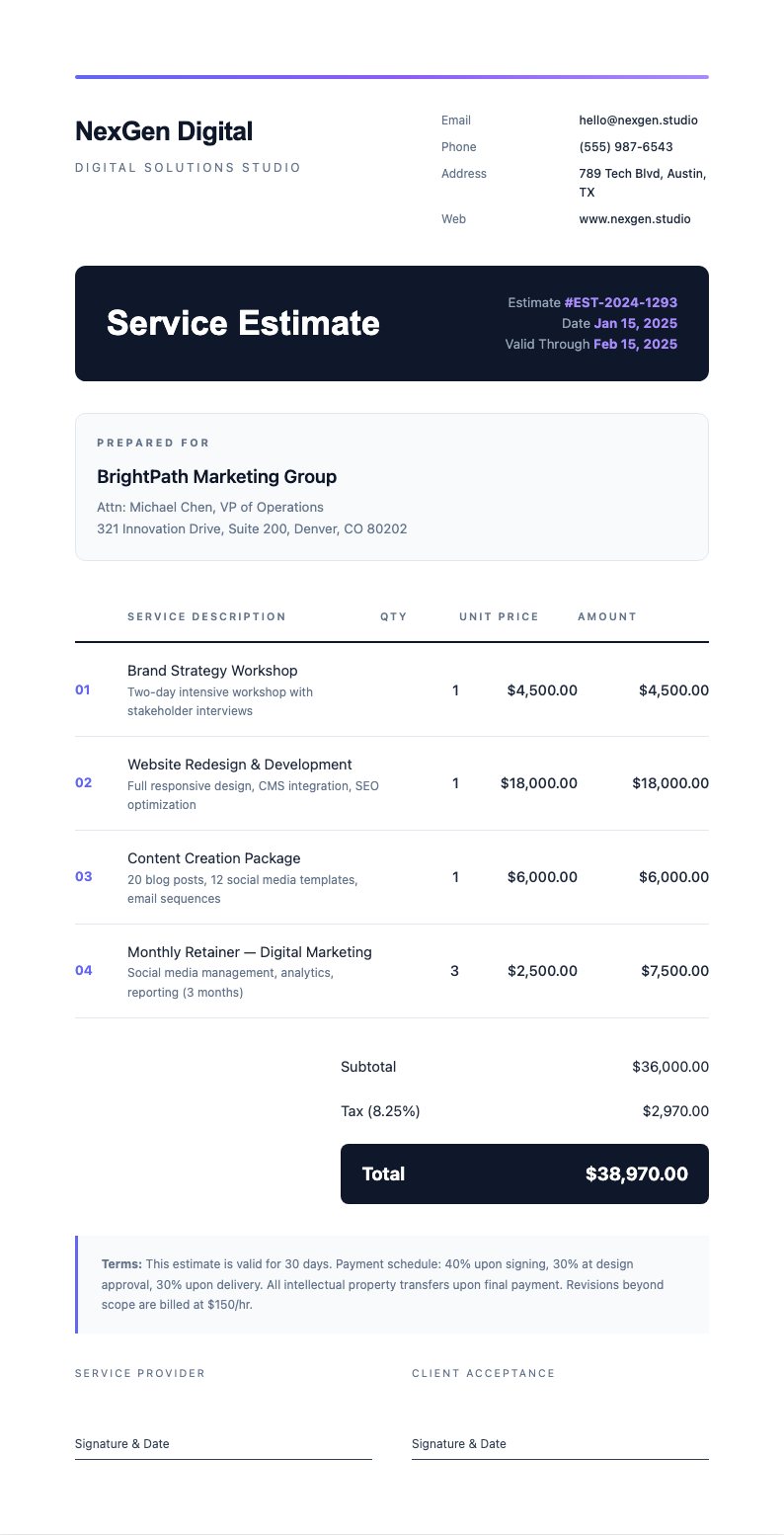Click the $2,500.00 retainer unit price
This screenshot has width=784, height=1535.
[542, 971]
